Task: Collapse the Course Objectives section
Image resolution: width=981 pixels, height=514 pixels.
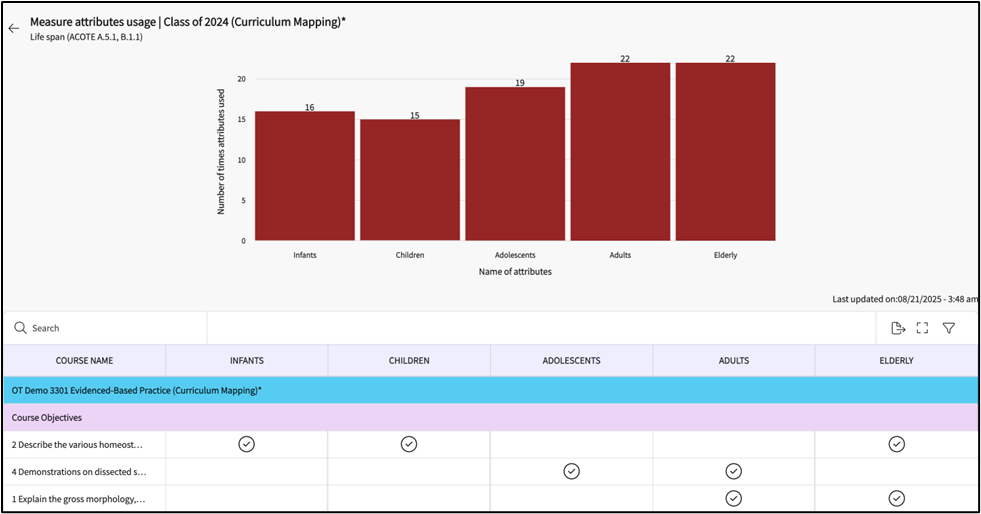Action: pos(47,417)
